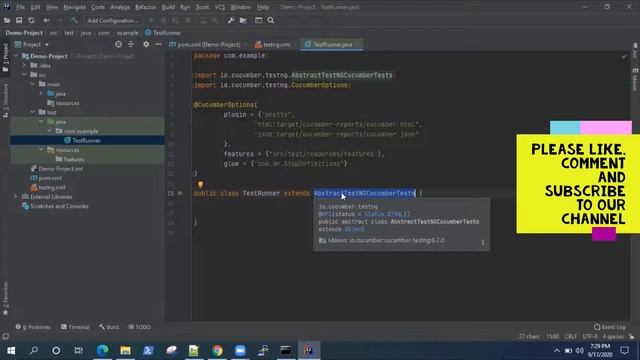Viewport: 640px width, 360px height.
Task: Click UTF-8 encoding in status bar
Action: [590, 337]
